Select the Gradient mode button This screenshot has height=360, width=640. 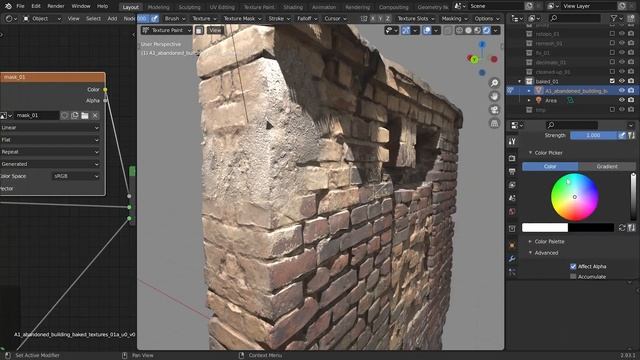coord(607,167)
